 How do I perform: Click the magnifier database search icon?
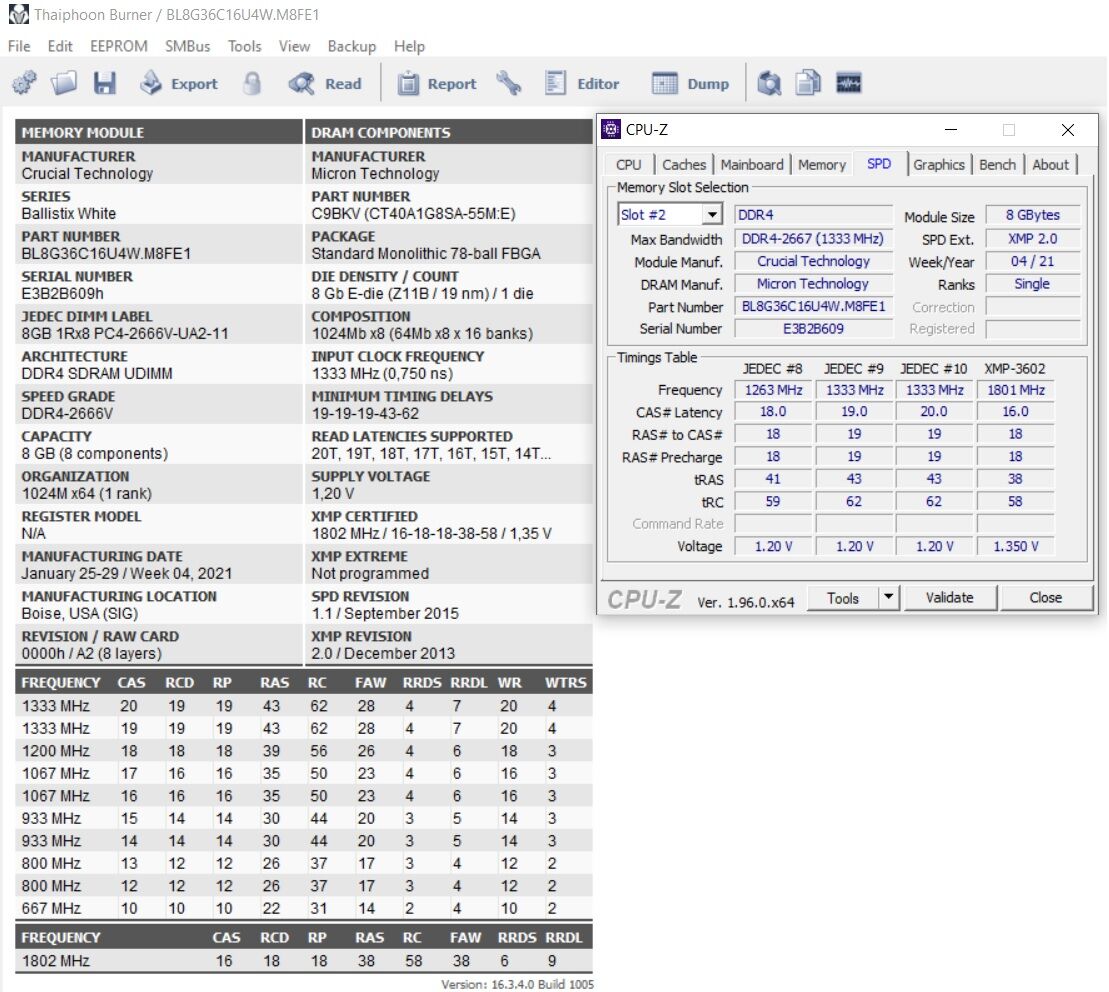[770, 83]
